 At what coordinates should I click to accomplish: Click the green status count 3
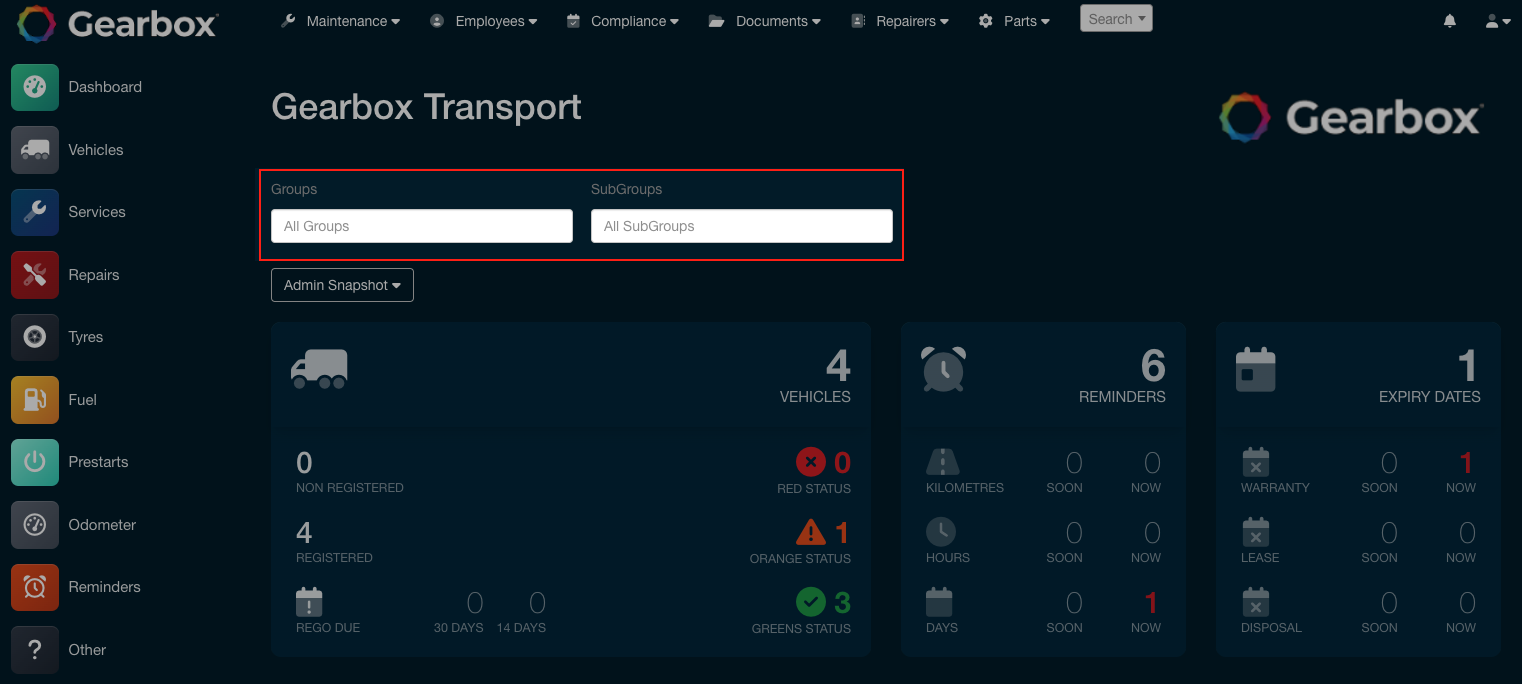tap(842, 603)
